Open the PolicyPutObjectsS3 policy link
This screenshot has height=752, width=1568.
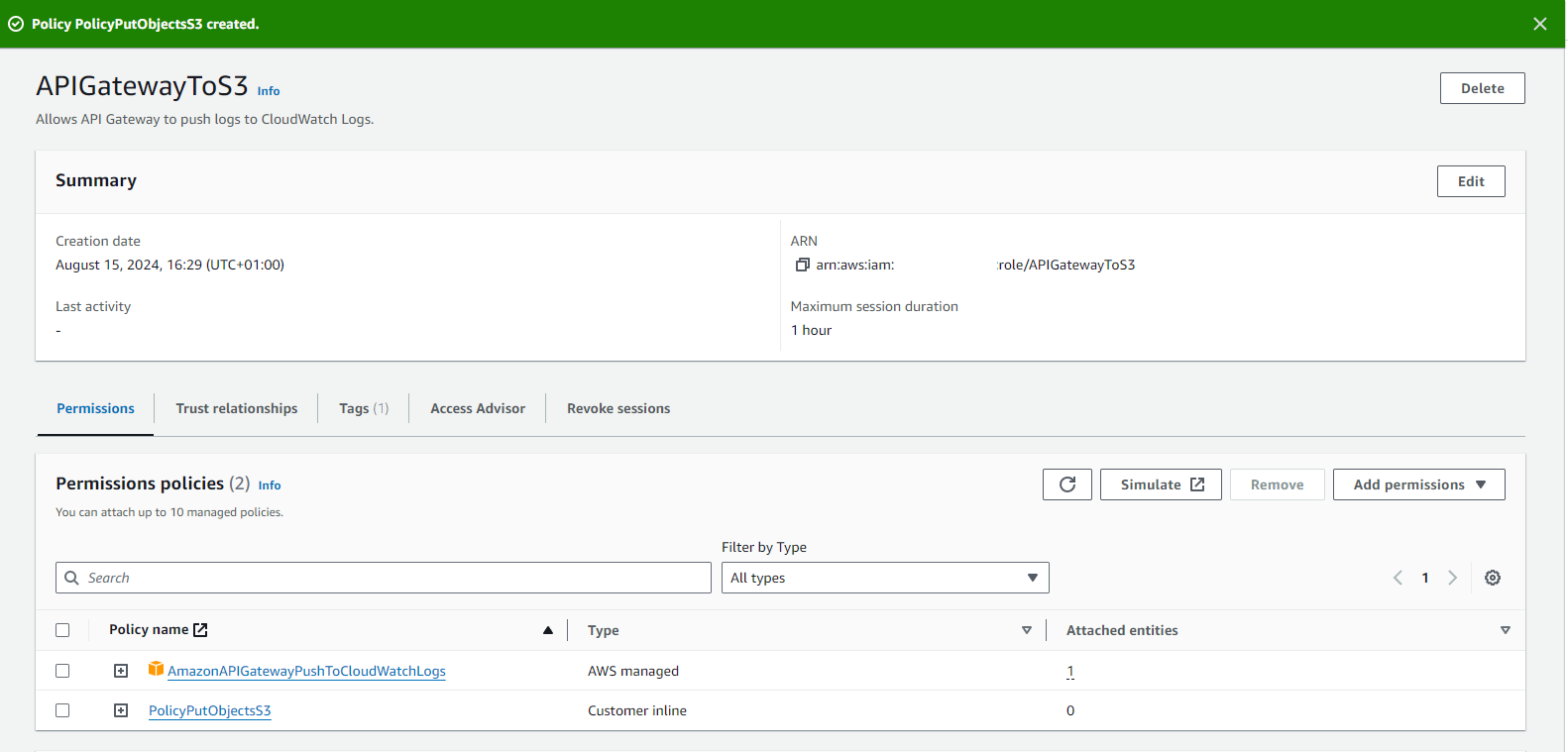(209, 710)
